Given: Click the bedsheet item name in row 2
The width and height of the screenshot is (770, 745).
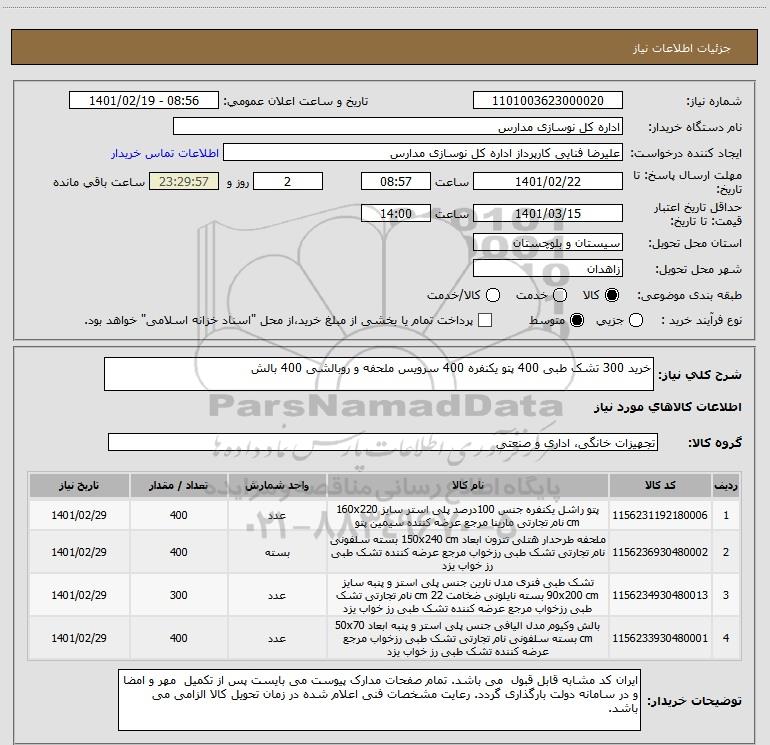Looking at the screenshot, I should pos(468,552).
